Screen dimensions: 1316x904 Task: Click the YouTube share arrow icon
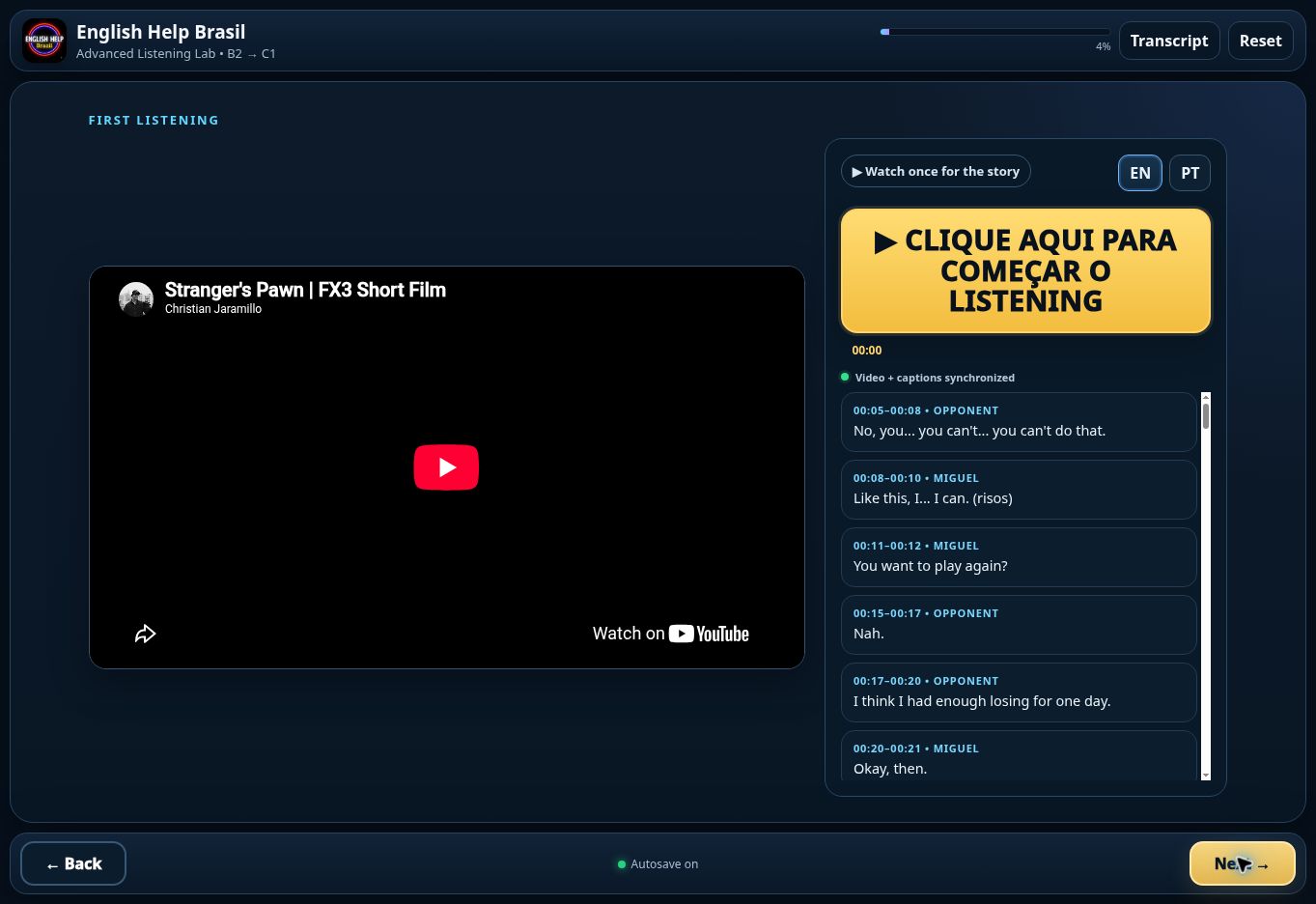click(145, 634)
